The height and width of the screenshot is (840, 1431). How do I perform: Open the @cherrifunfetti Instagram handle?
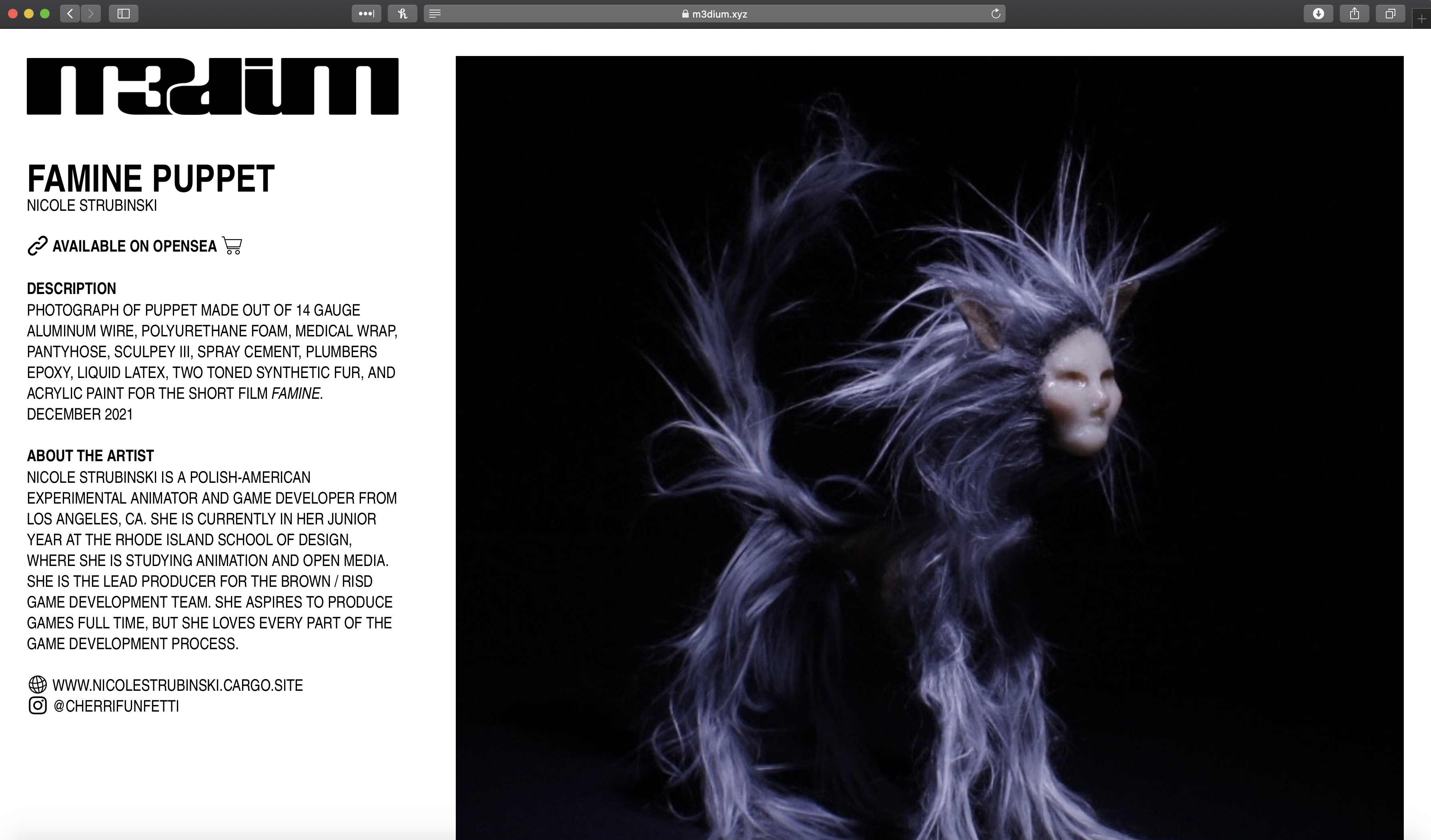(x=116, y=706)
